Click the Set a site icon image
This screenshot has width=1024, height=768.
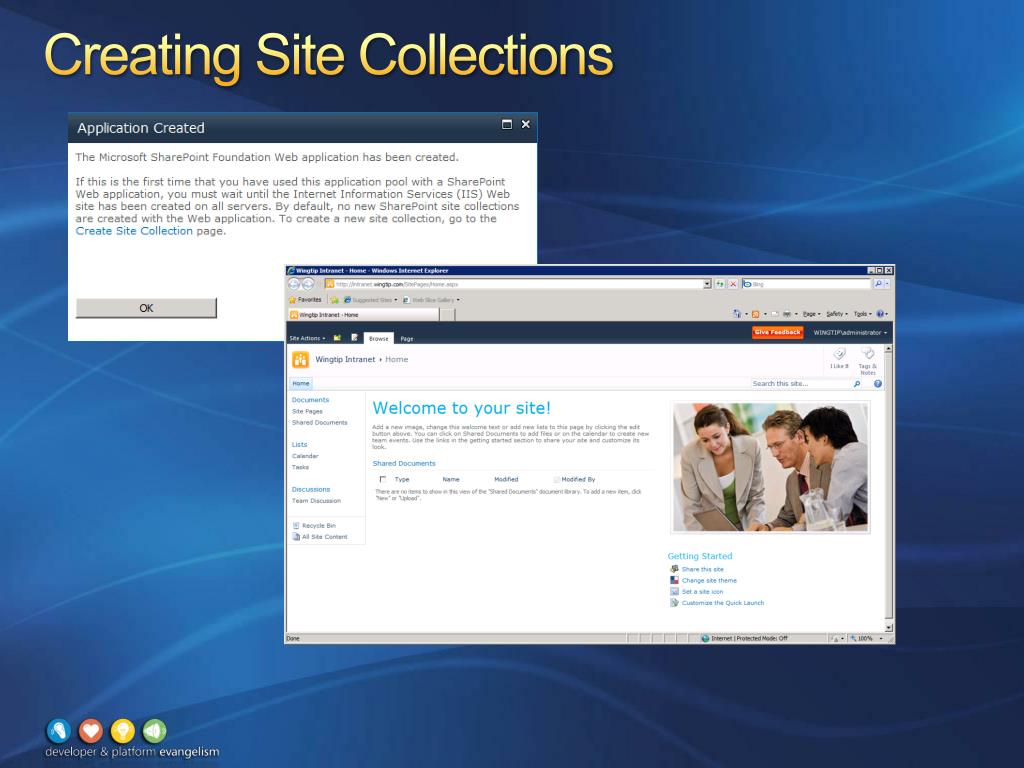(x=675, y=591)
